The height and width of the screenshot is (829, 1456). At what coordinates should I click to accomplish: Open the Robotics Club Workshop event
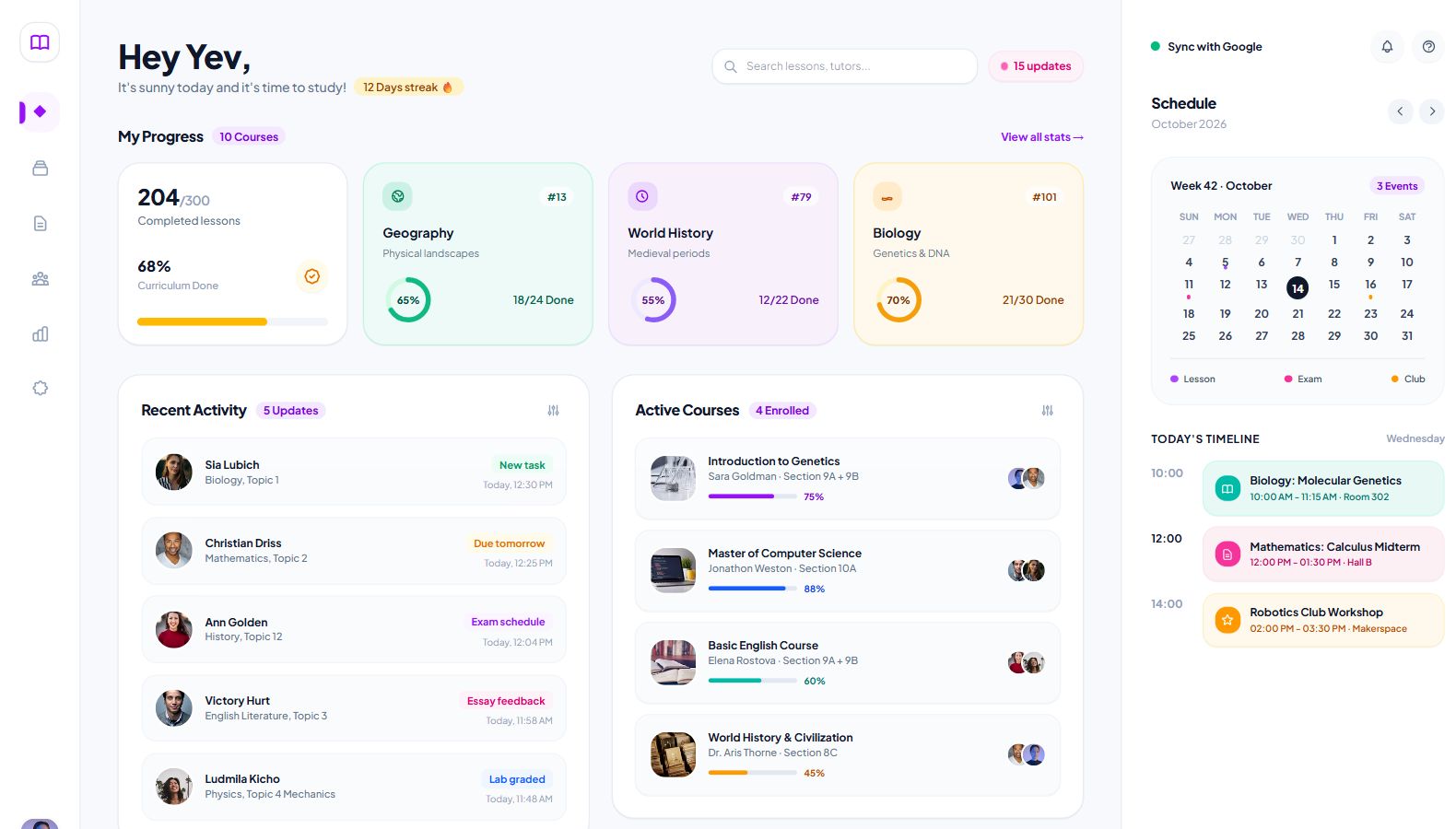pos(1323,620)
